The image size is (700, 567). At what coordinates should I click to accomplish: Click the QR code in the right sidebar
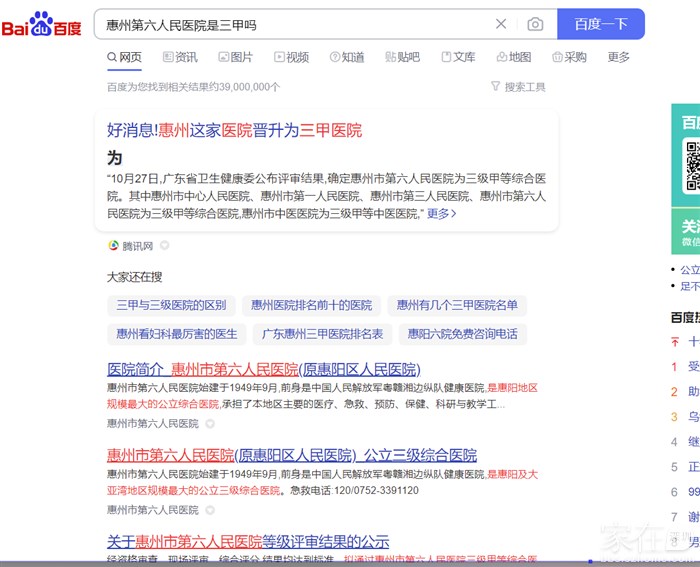(692, 165)
